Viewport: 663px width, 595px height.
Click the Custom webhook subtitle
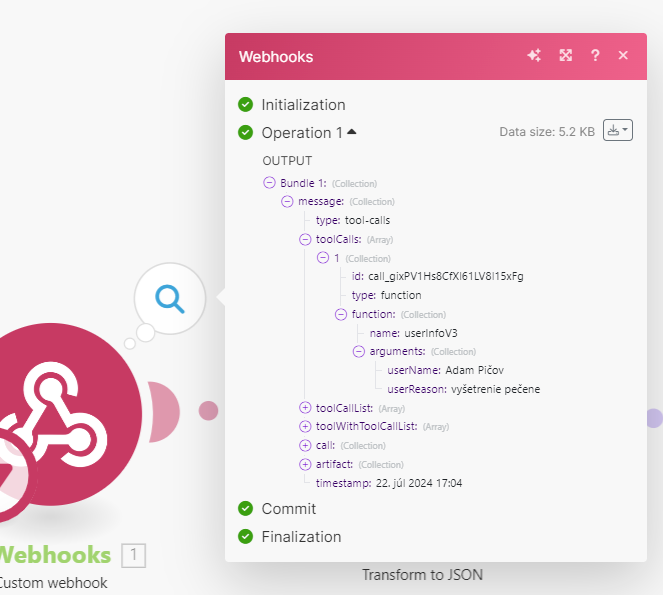coord(53,583)
